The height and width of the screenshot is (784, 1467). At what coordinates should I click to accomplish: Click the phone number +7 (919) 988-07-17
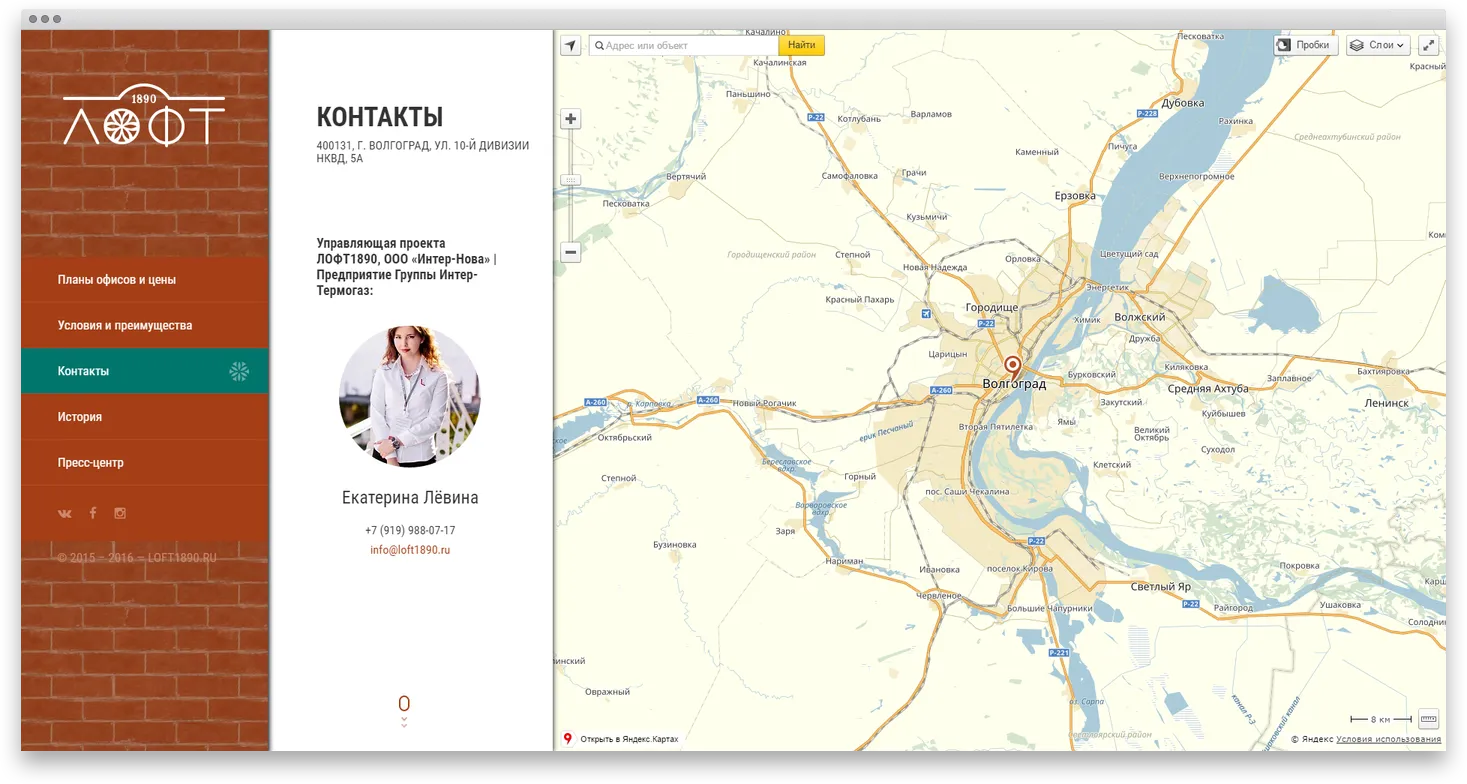tap(410, 530)
